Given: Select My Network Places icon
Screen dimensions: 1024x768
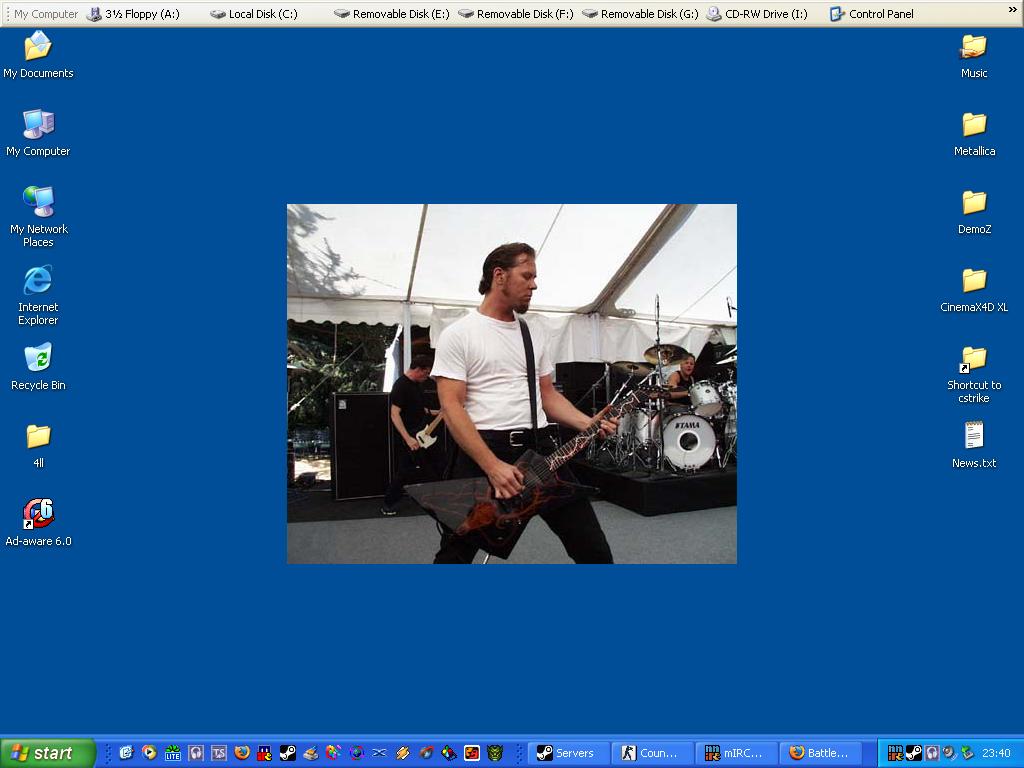Looking at the screenshot, I should pyautogui.click(x=38, y=217).
